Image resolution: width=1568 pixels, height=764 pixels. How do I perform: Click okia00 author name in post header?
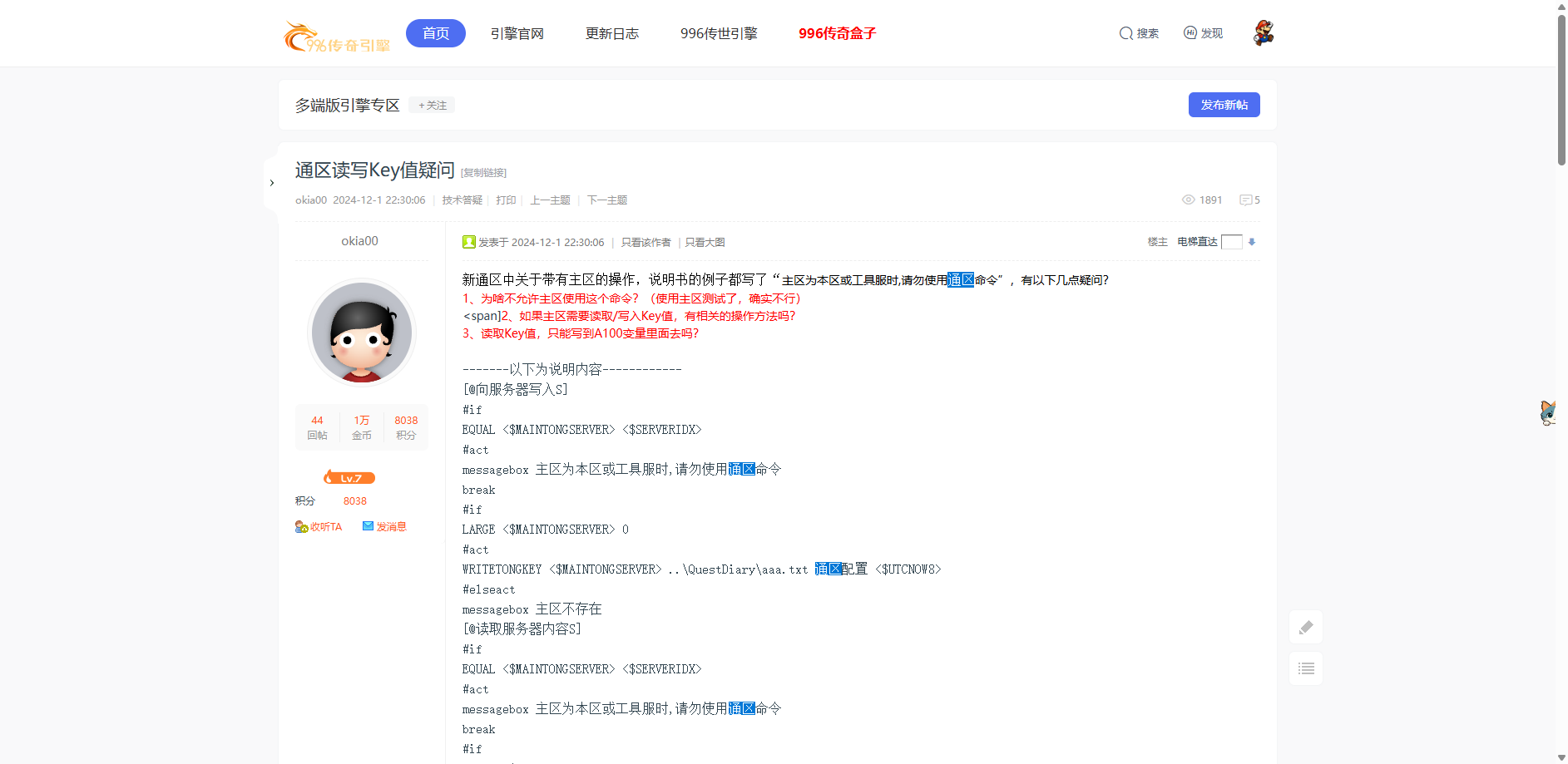[310, 200]
